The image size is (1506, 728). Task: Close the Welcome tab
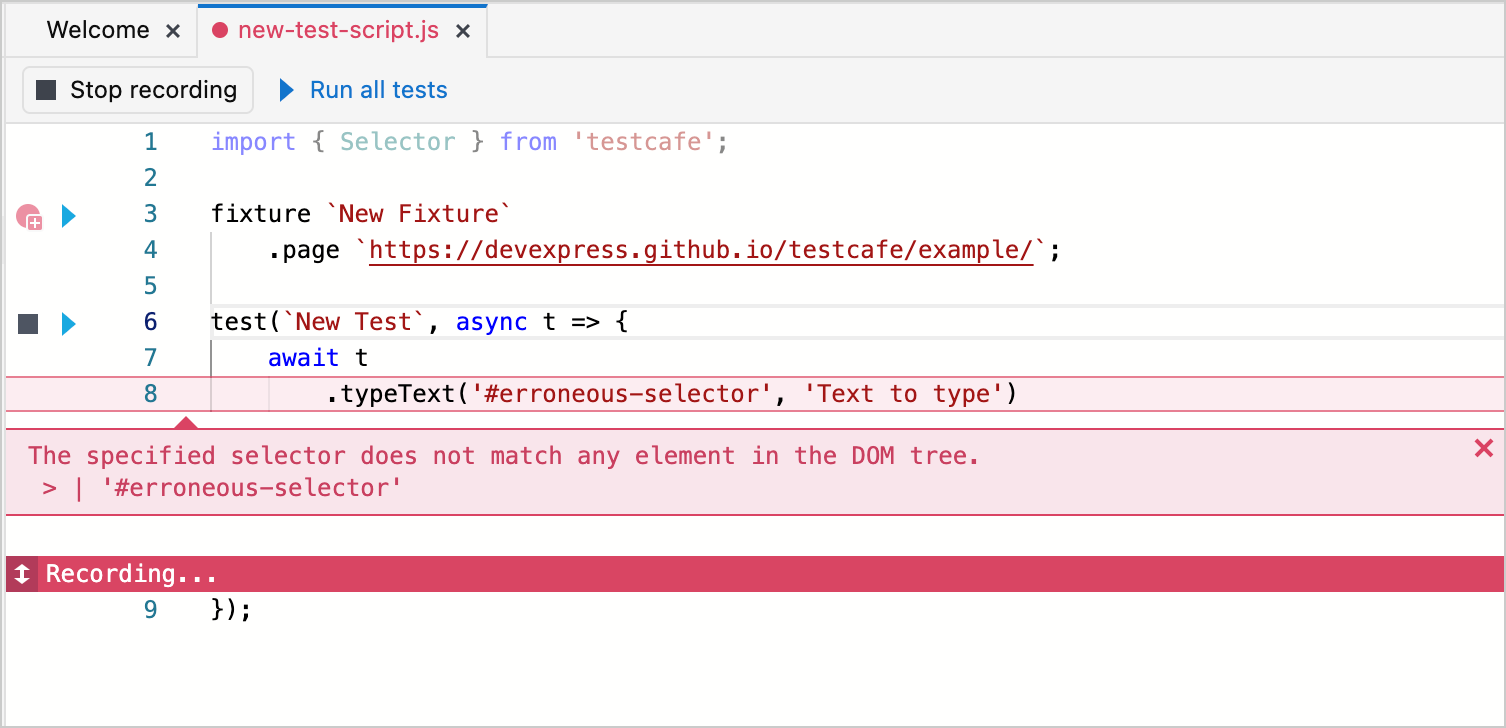tap(174, 30)
